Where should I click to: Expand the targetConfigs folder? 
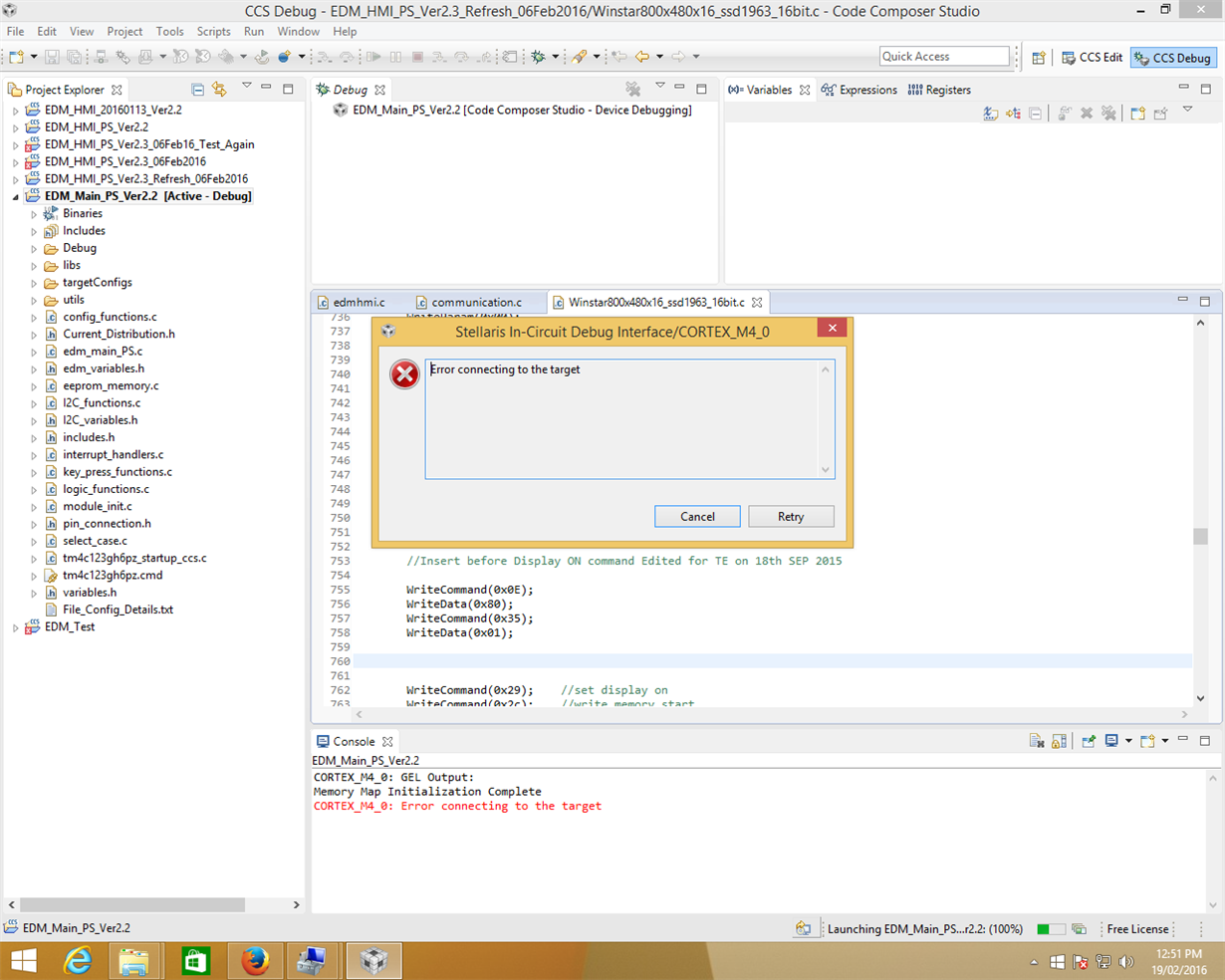(x=34, y=283)
